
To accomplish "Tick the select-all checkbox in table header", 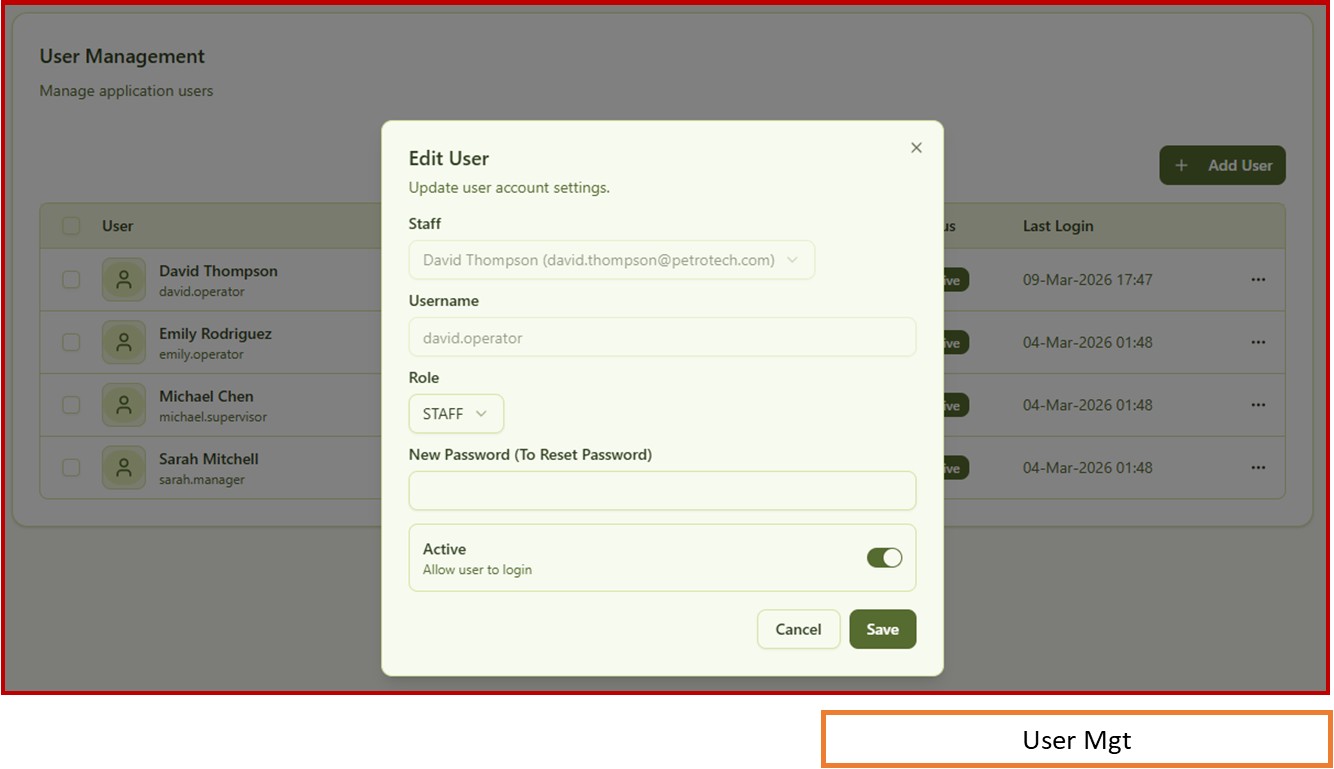I will click(71, 226).
